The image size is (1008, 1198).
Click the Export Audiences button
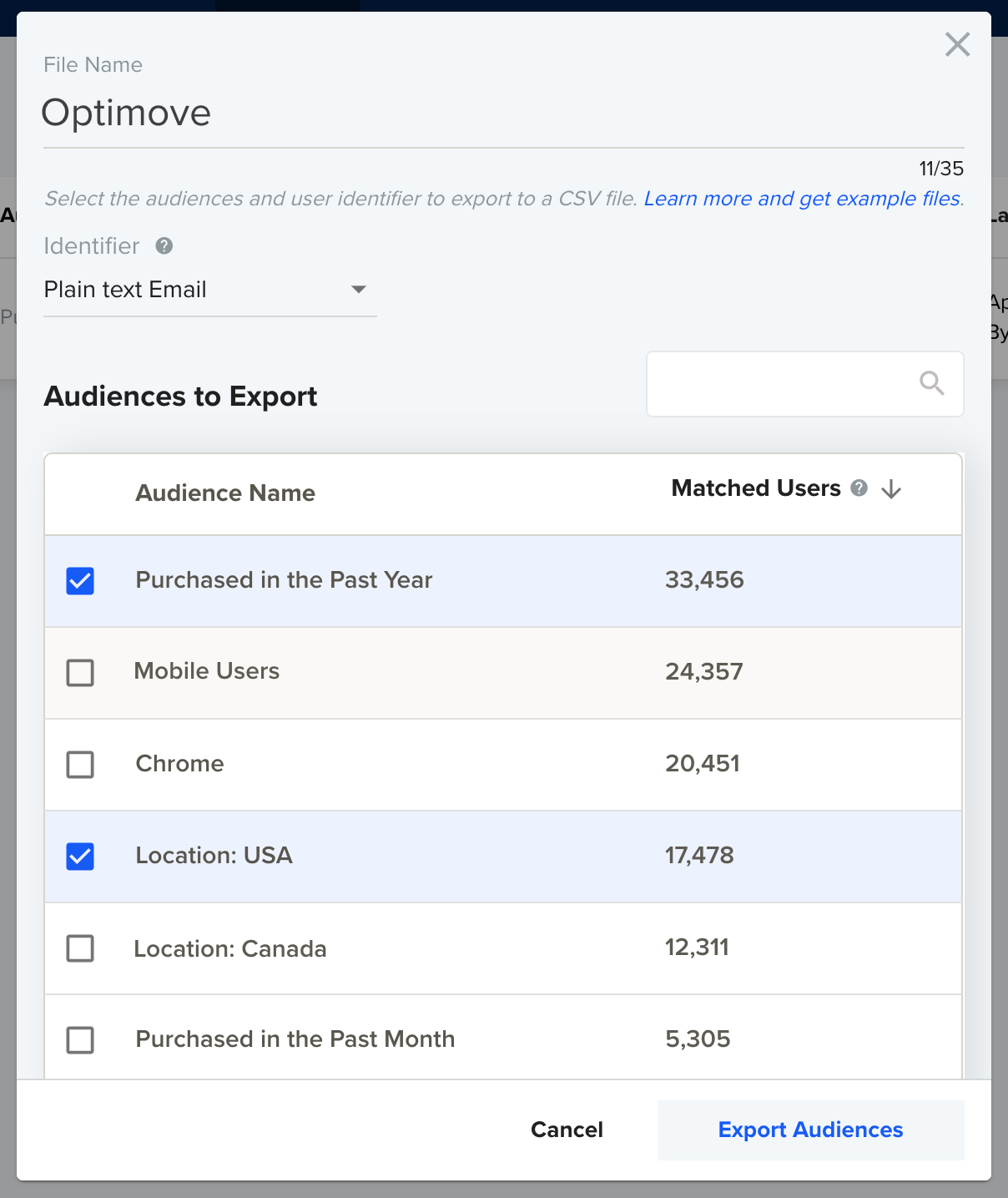click(810, 1130)
